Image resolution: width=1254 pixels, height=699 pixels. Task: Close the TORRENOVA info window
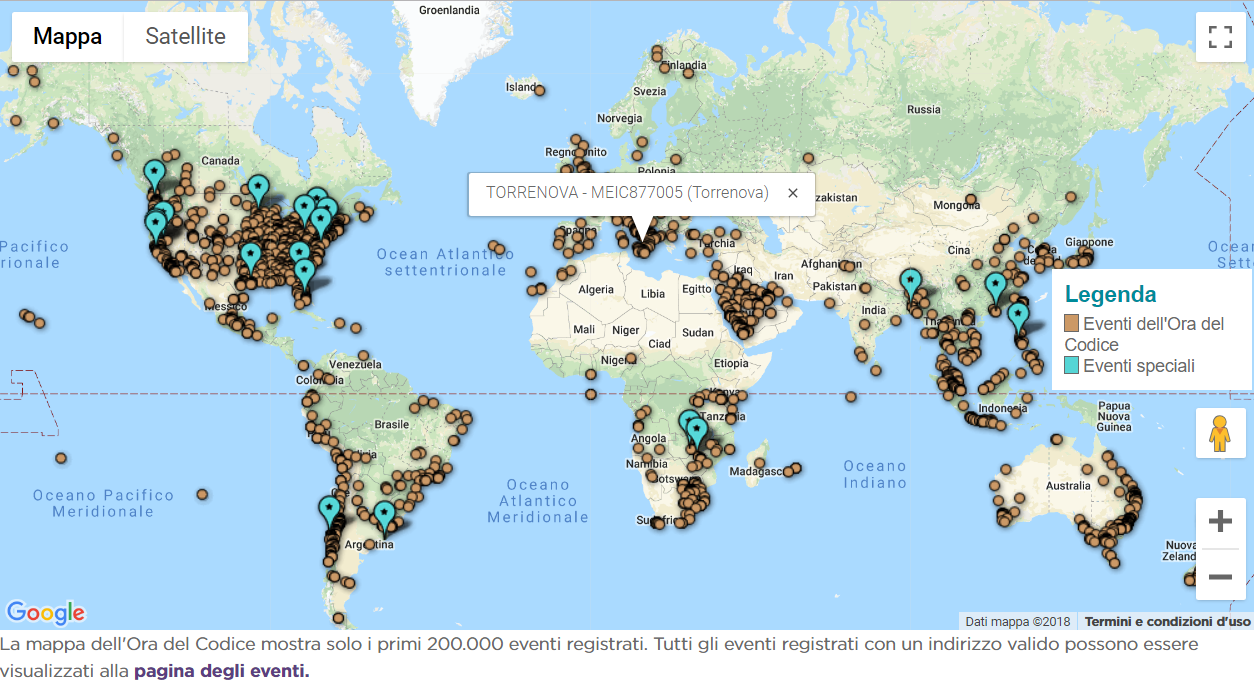[793, 193]
